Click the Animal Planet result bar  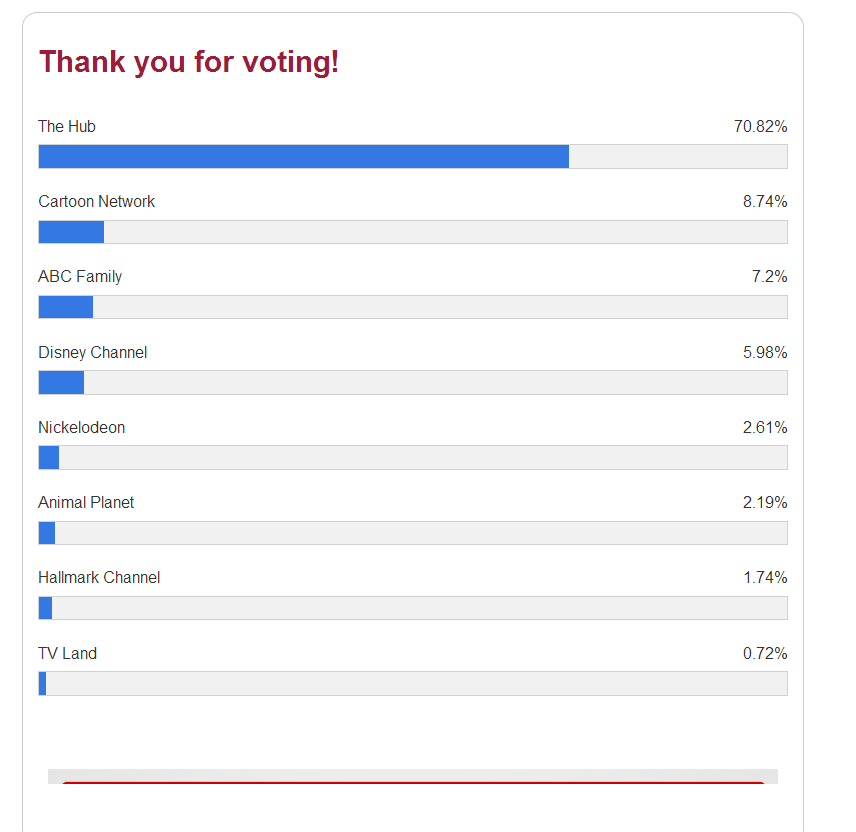pyautogui.click(x=413, y=533)
